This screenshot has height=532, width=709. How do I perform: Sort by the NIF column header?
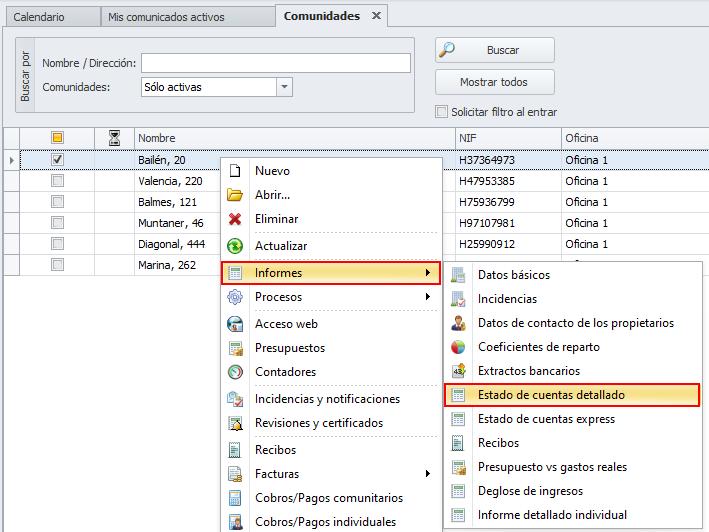[508, 138]
